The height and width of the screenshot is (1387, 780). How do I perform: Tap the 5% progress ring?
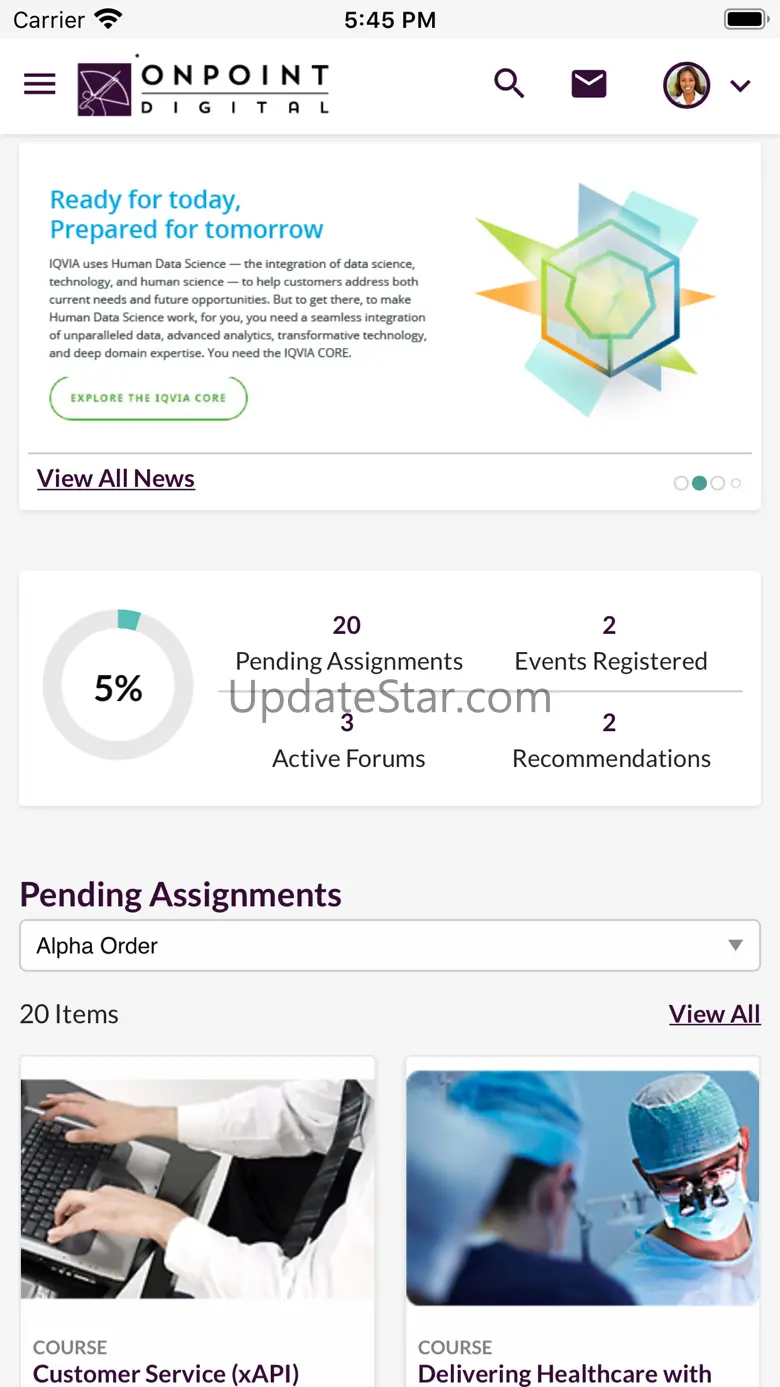118,686
